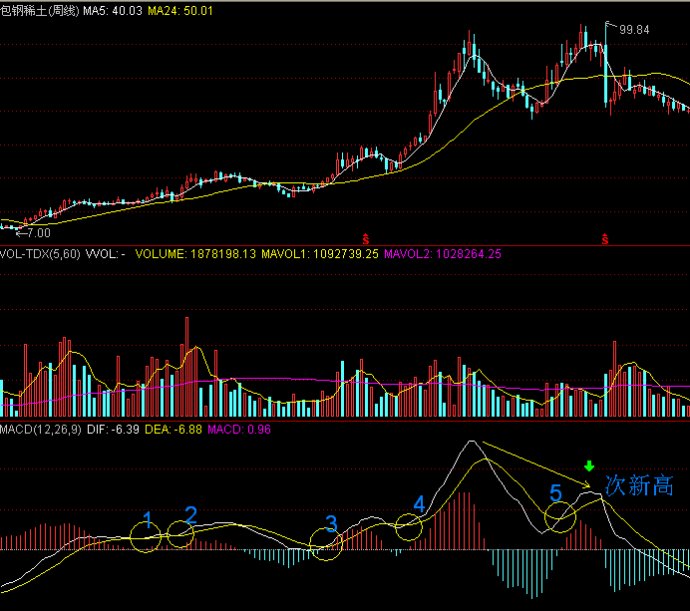Click yellow circle marker numbered 3
This screenshot has width=690, height=611.
[325, 543]
